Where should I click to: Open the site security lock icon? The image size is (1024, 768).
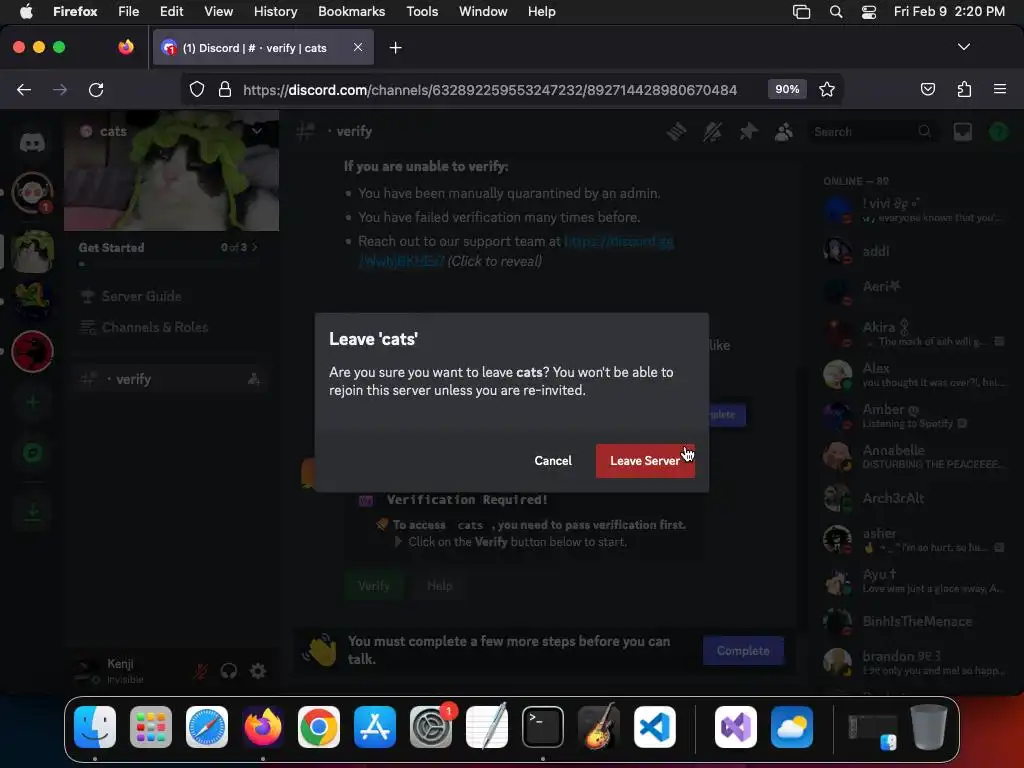coord(225,89)
